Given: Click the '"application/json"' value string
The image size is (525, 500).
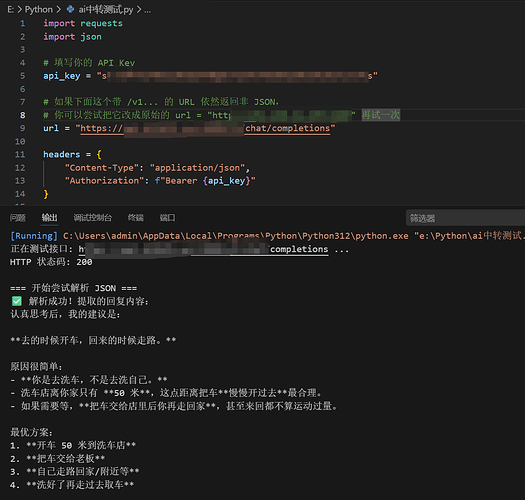Looking at the screenshot, I should pos(197,168).
